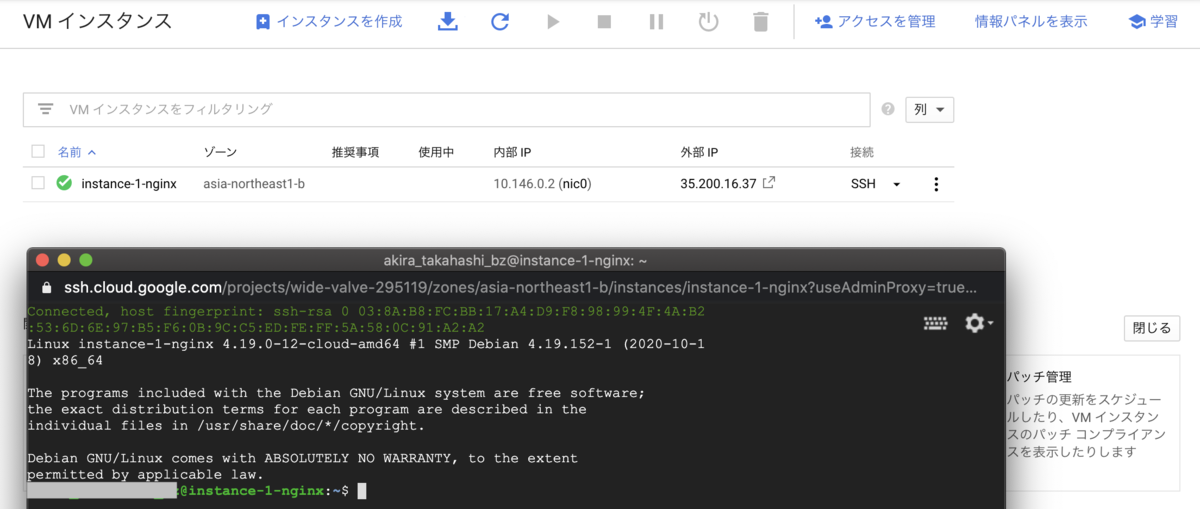Click the In Use (使用中) column header

pos(436,152)
